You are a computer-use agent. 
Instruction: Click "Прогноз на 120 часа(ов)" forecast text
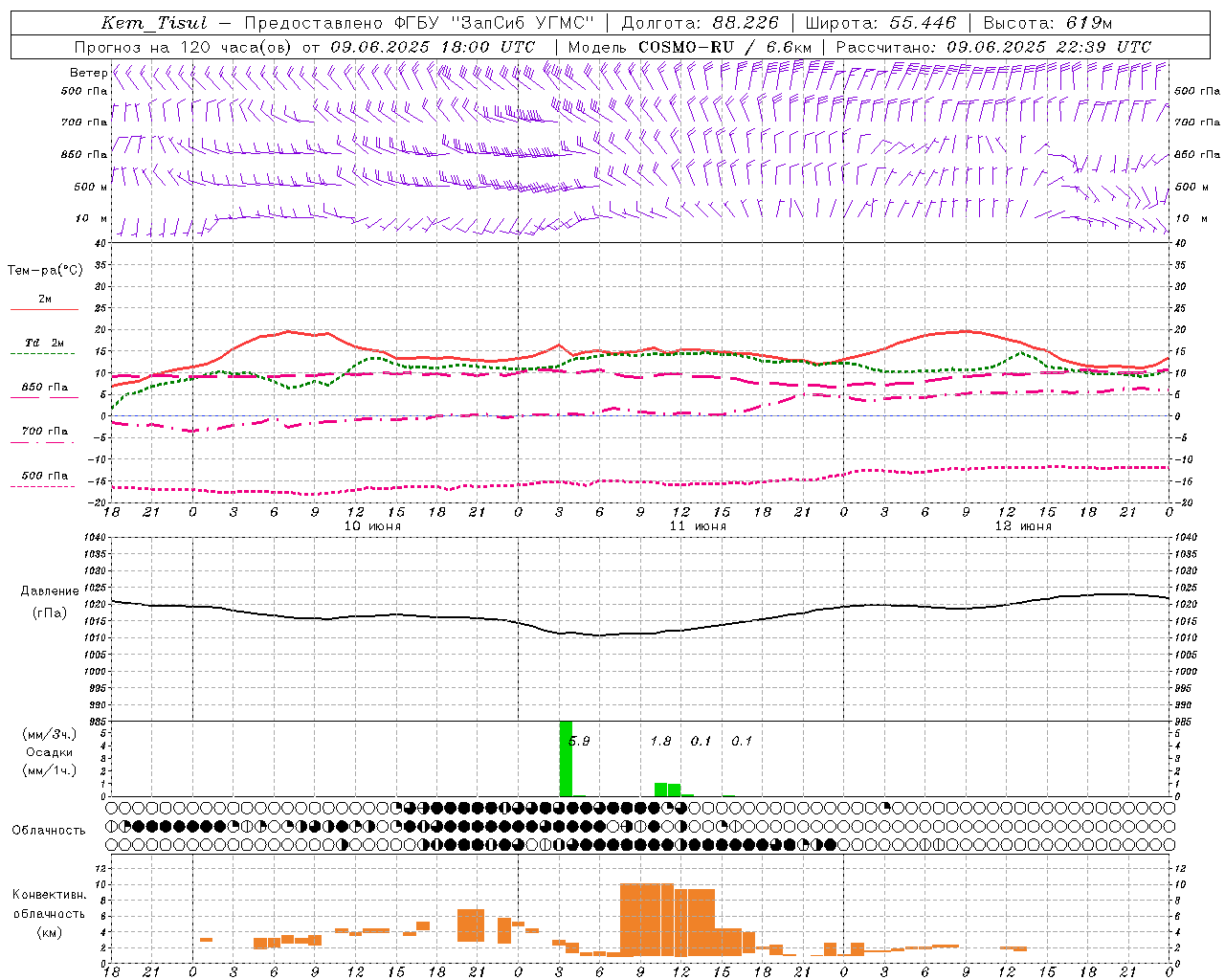tap(185, 47)
